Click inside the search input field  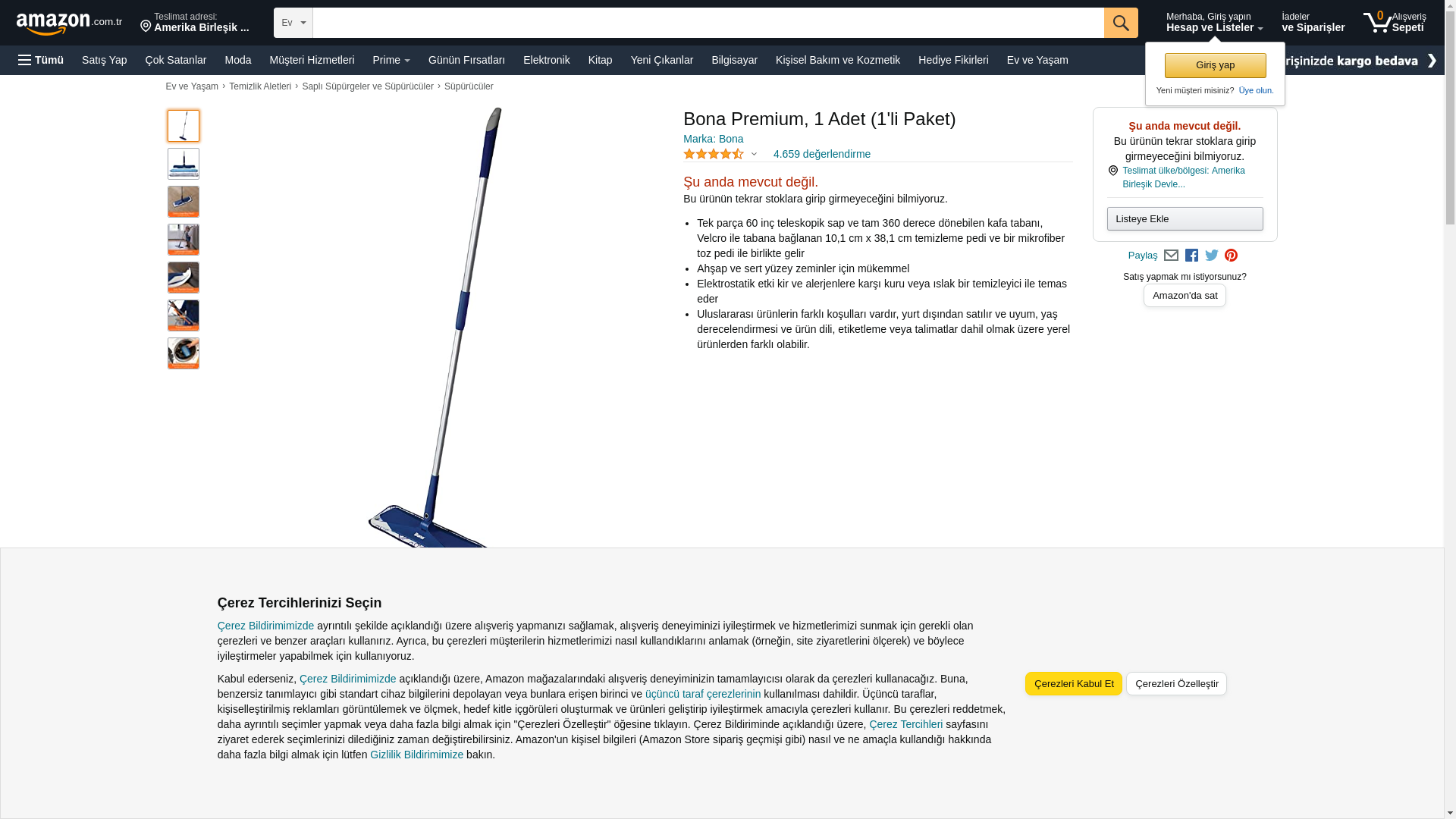pos(708,23)
